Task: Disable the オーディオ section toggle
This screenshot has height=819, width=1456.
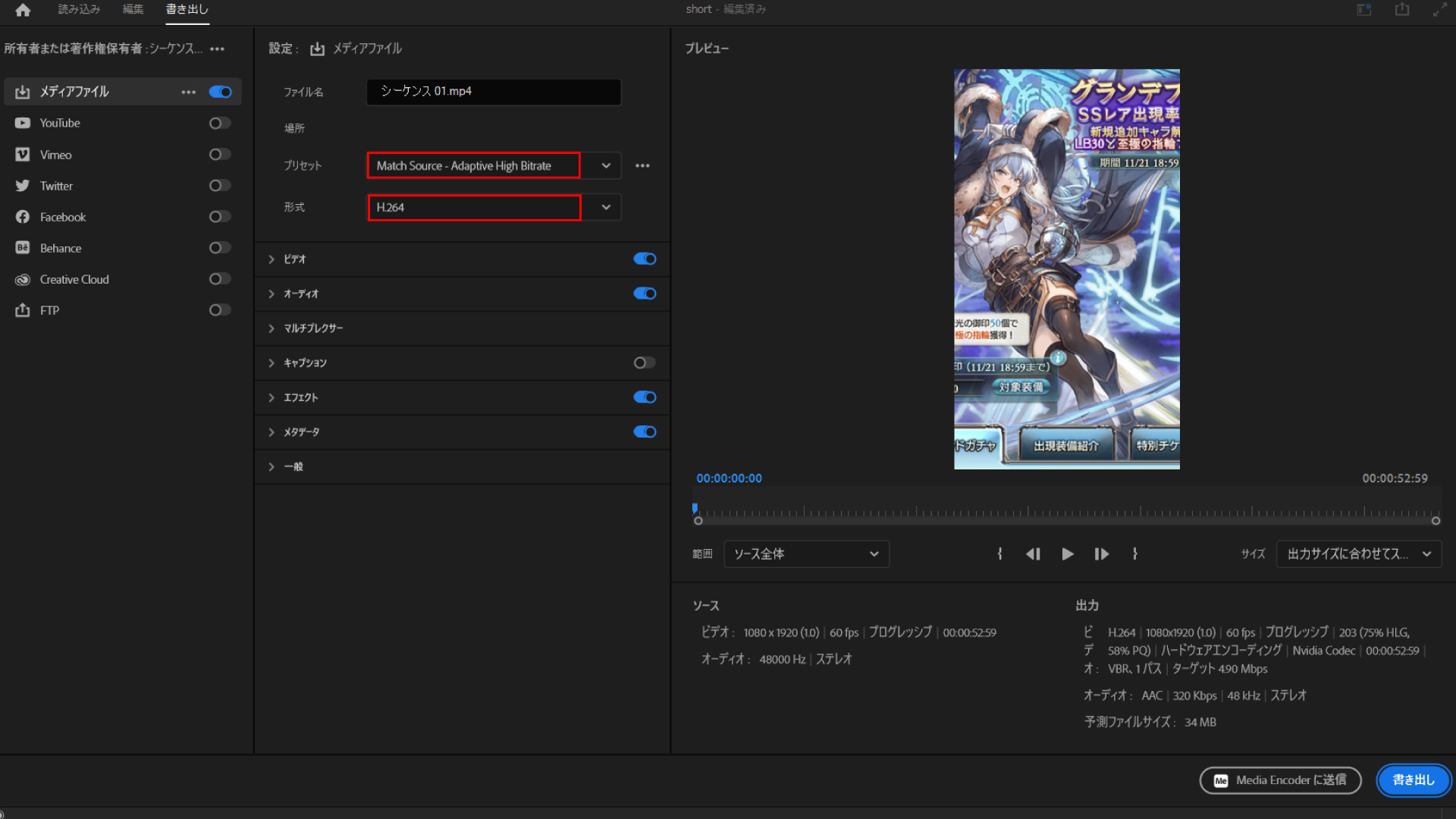Action: point(644,293)
